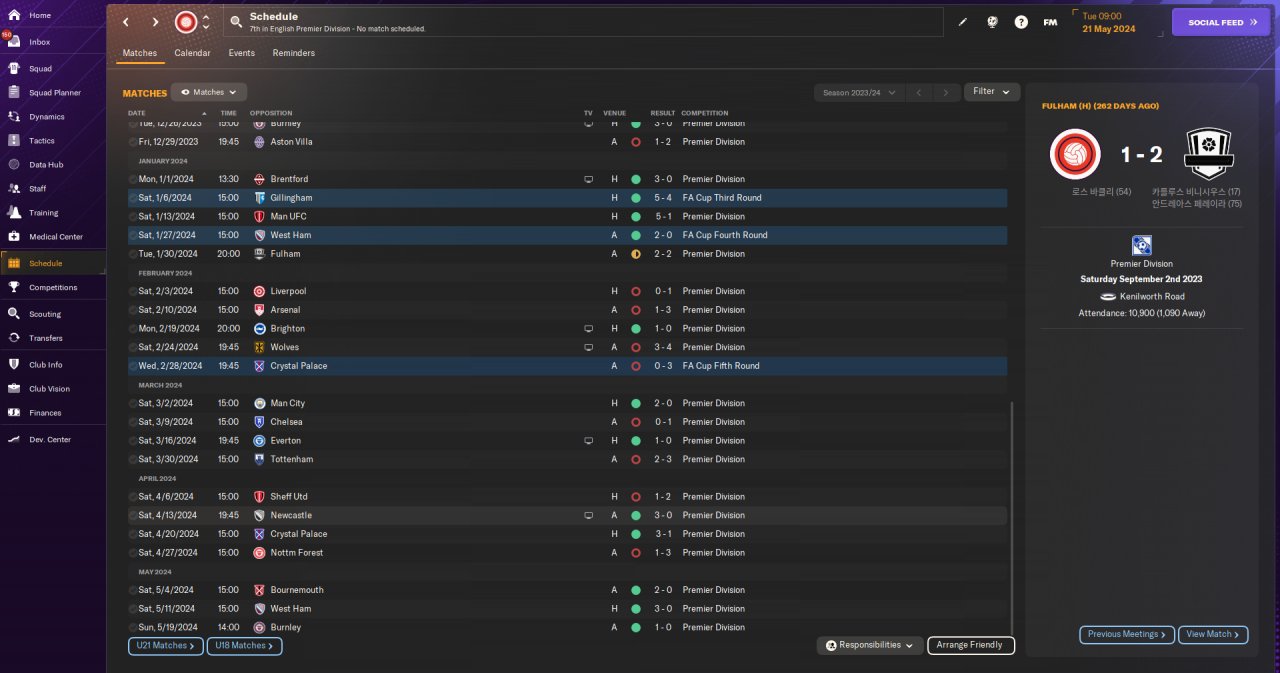Open the Club Info icon
Screen dimensions: 1280x673
(x=14, y=365)
